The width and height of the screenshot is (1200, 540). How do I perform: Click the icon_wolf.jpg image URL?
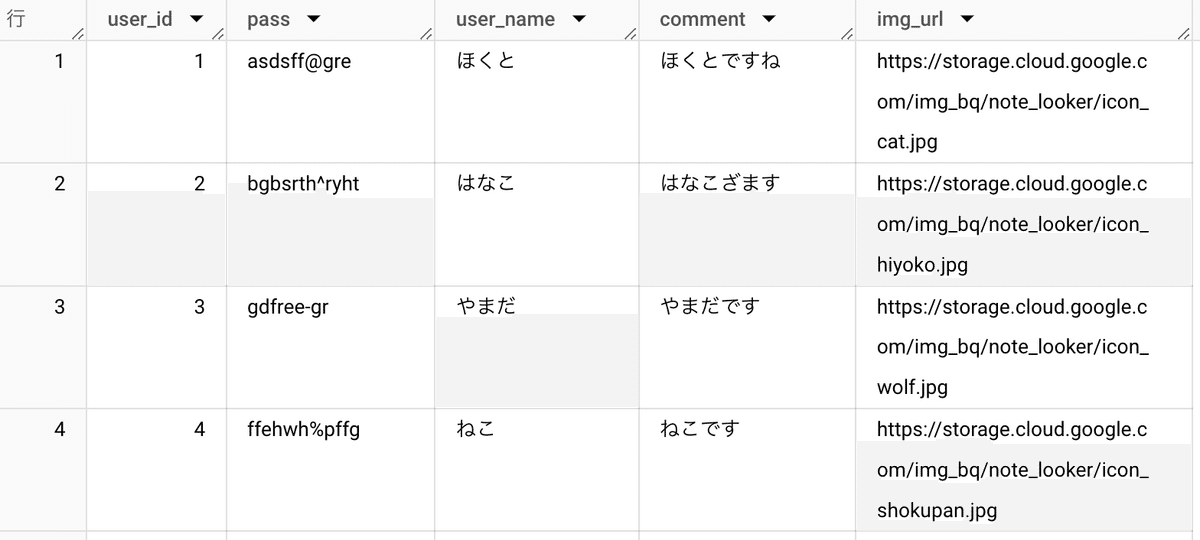click(x=1012, y=347)
